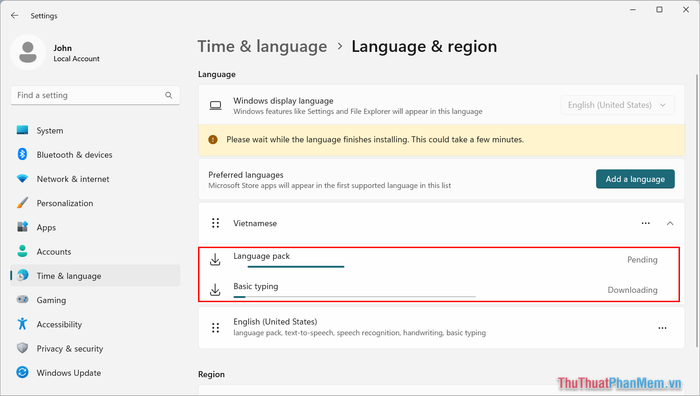Click the John profile avatar
This screenshot has width=700, height=396.
click(x=28, y=53)
